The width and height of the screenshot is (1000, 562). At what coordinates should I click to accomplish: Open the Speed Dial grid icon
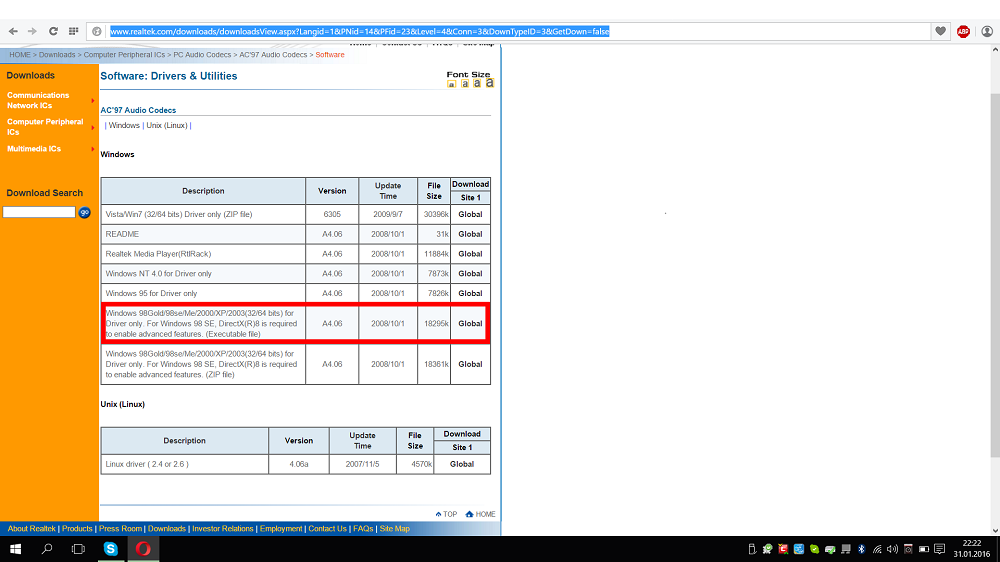[x=73, y=31]
